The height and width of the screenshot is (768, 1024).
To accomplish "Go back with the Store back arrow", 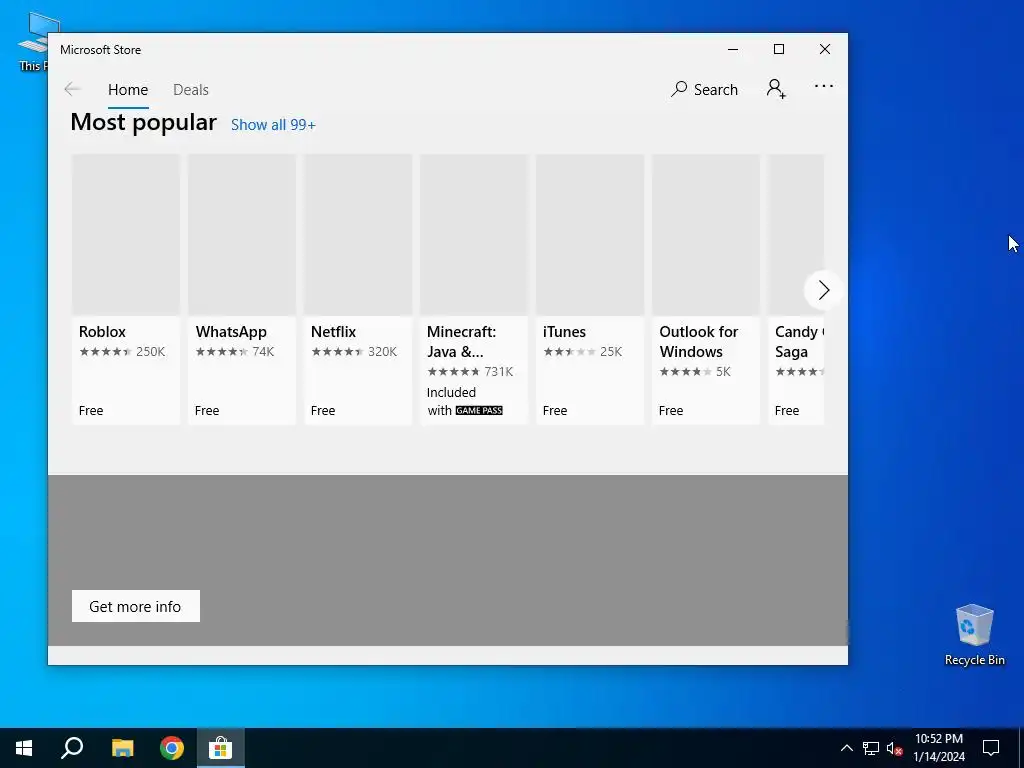I will (x=72, y=89).
